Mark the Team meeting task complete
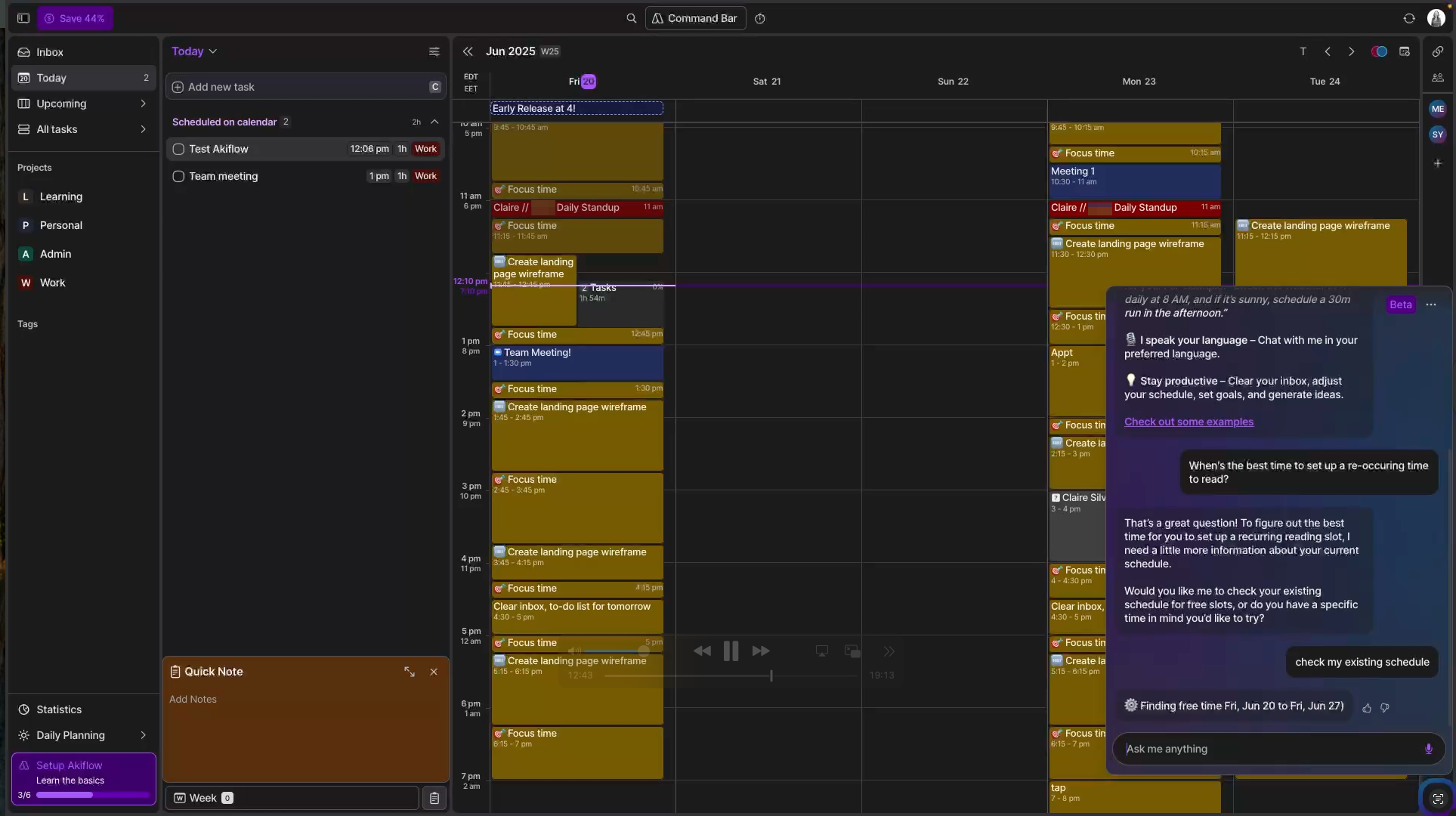The width and height of the screenshot is (1456, 816). 178,176
